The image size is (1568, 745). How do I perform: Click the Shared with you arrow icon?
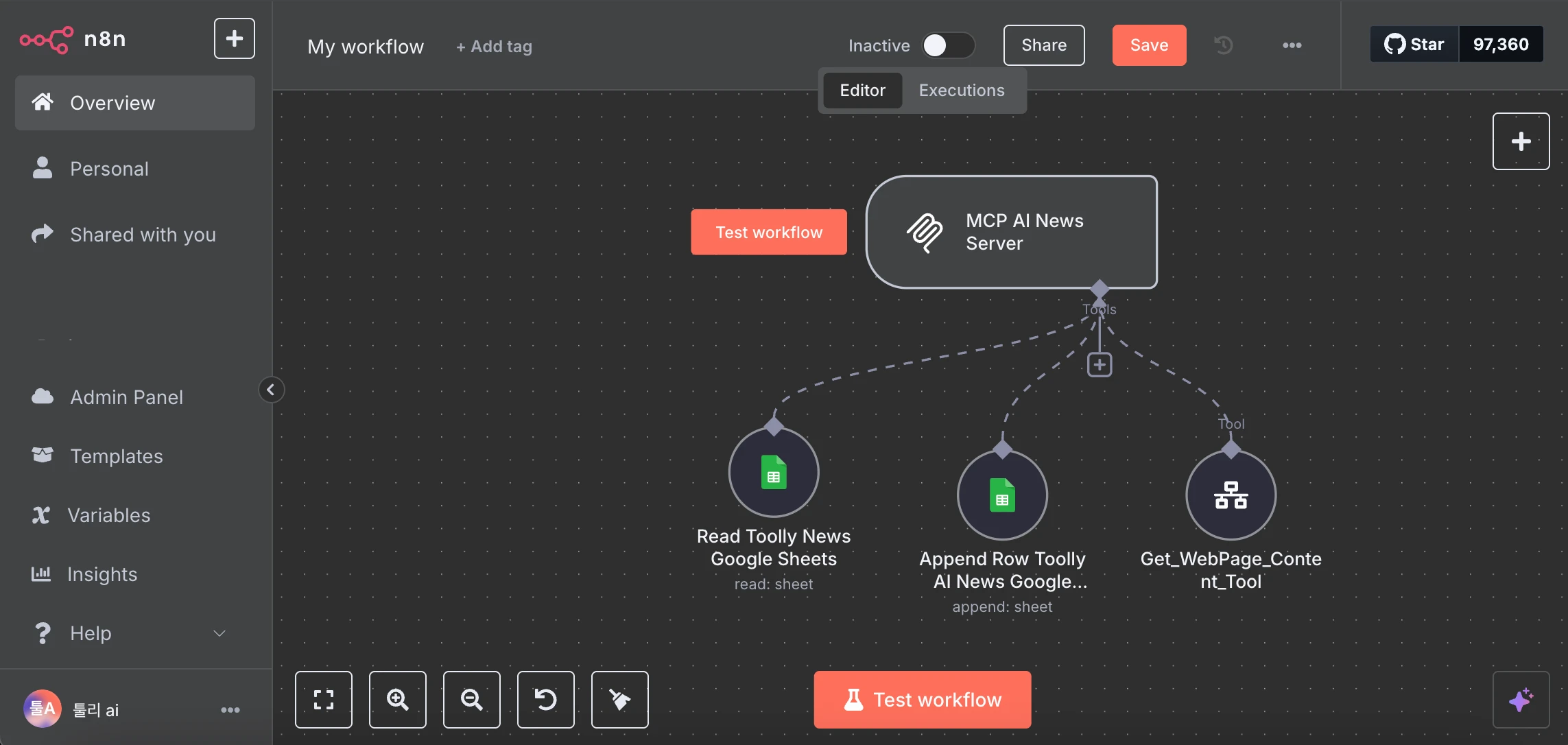point(43,234)
